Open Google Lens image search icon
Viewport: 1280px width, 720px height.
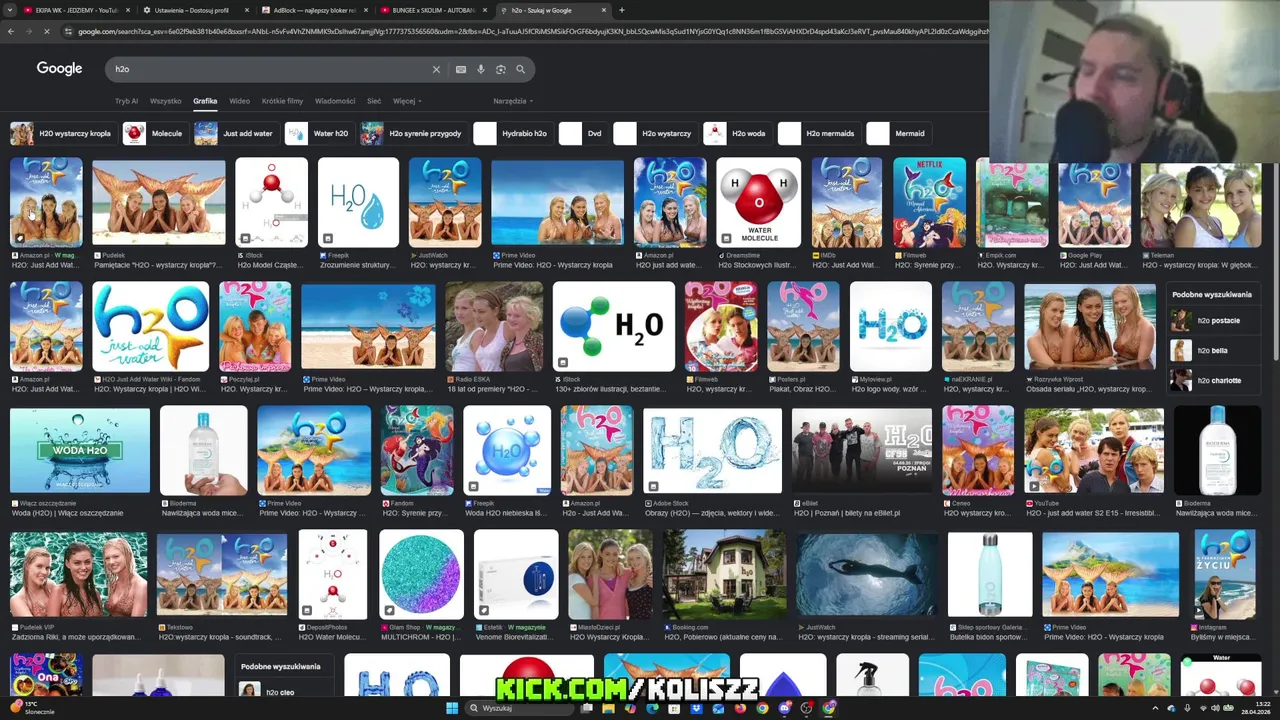[x=501, y=69]
